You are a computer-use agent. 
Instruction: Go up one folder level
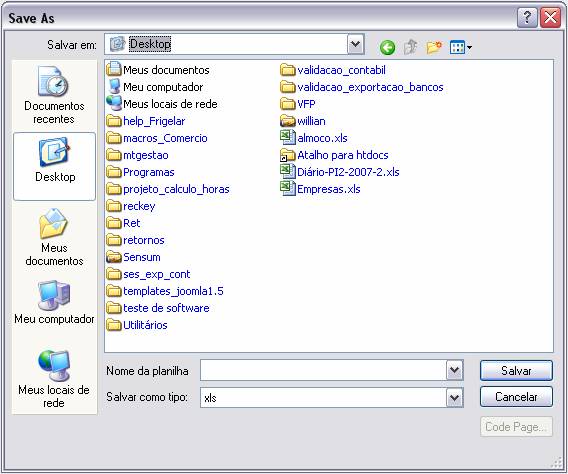[410, 47]
